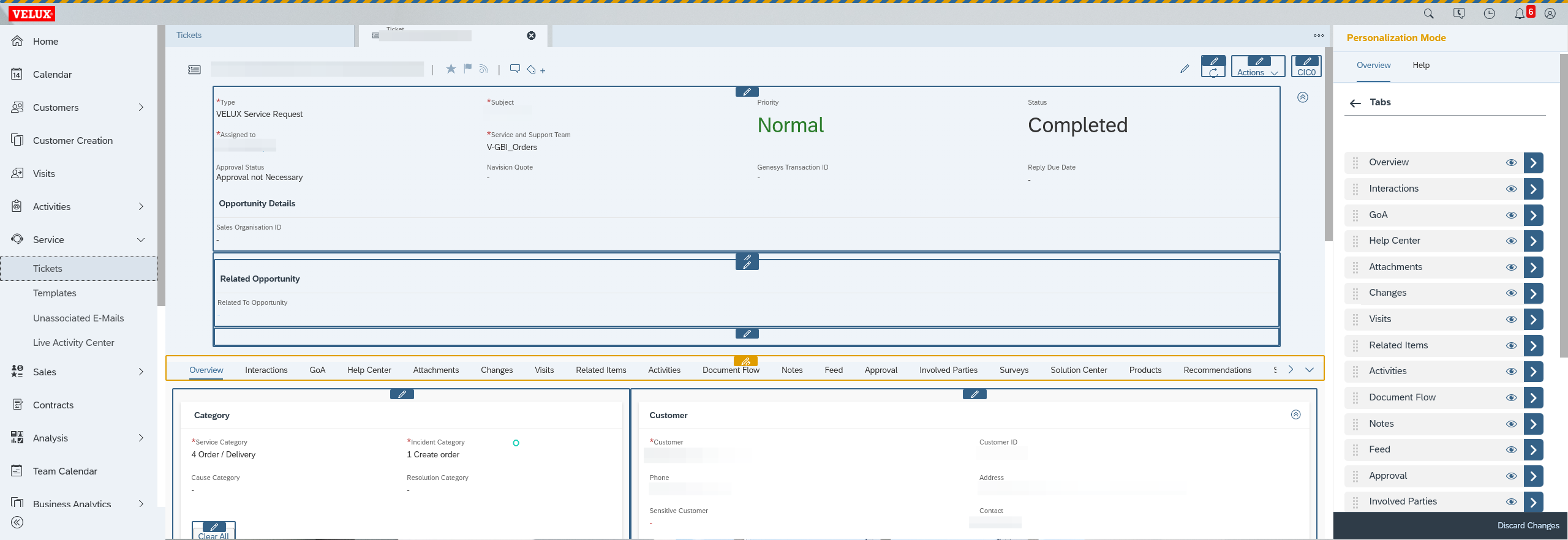Click the edit pencil icon in ticket header
Image resolution: width=1568 pixels, height=540 pixels.
(x=1185, y=69)
